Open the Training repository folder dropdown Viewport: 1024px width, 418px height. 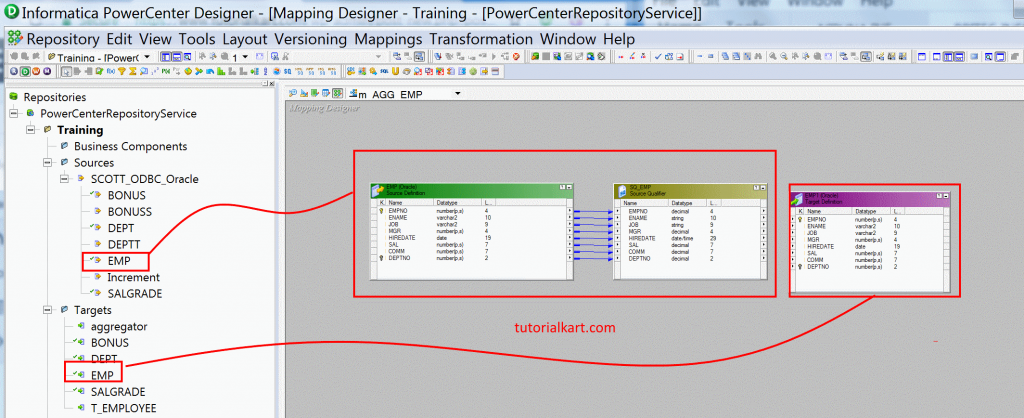coord(147,57)
